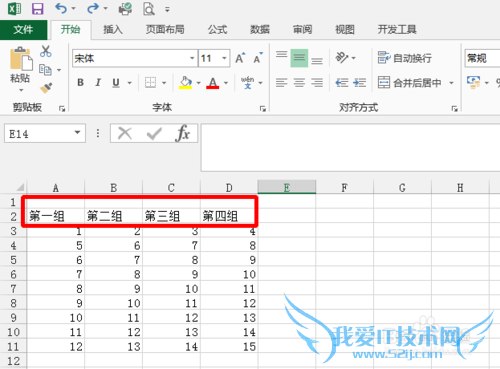500x369 pixels.
Task: Open the print preview icon
Action: (x=149, y=9)
